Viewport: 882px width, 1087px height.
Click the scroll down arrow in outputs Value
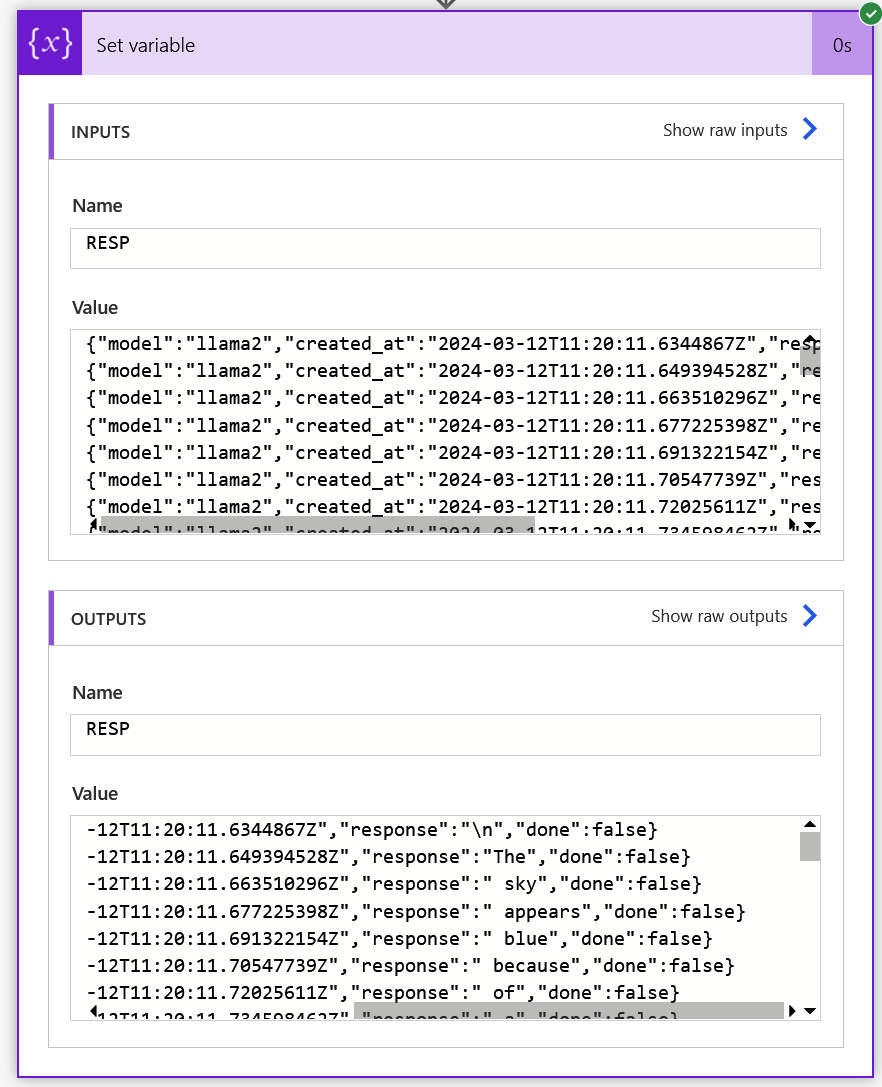[x=810, y=1011]
